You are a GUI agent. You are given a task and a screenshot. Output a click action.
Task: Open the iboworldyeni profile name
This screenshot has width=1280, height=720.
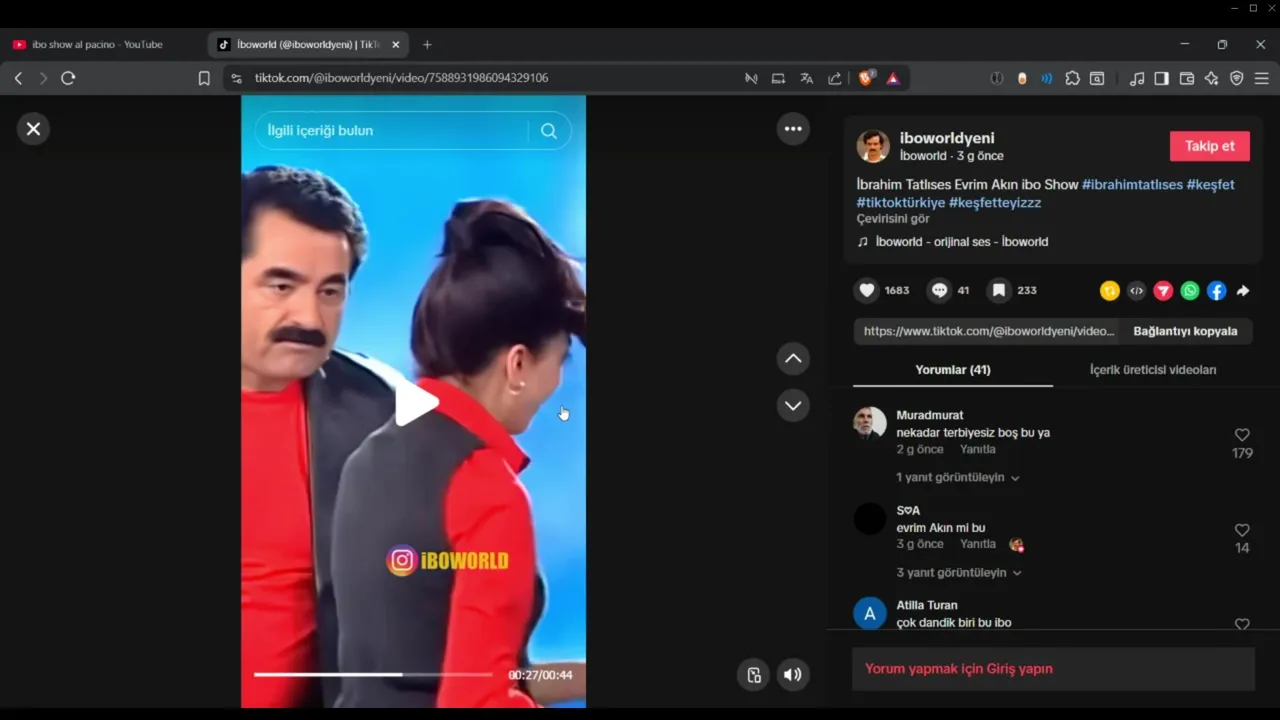947,138
